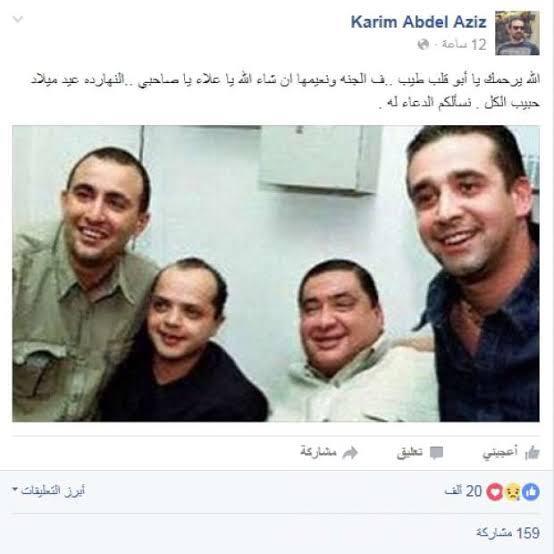Click the sad face reaction icon
The height and width of the screenshot is (554, 554).
513,491
